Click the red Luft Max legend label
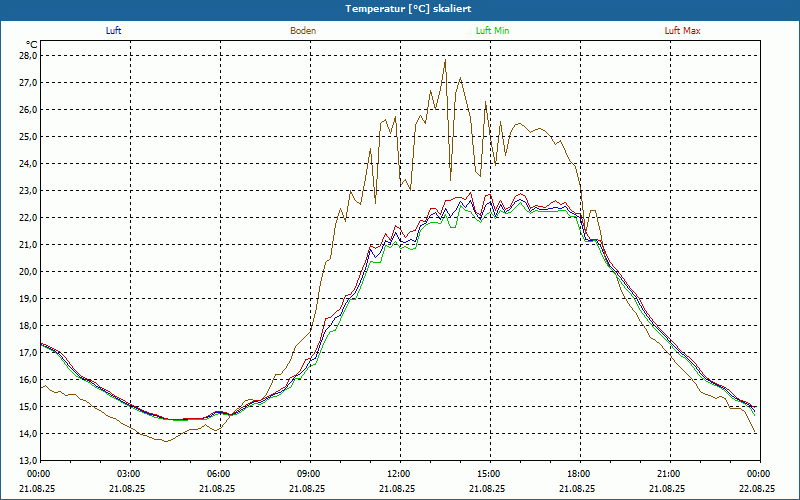The image size is (800, 500). click(682, 31)
